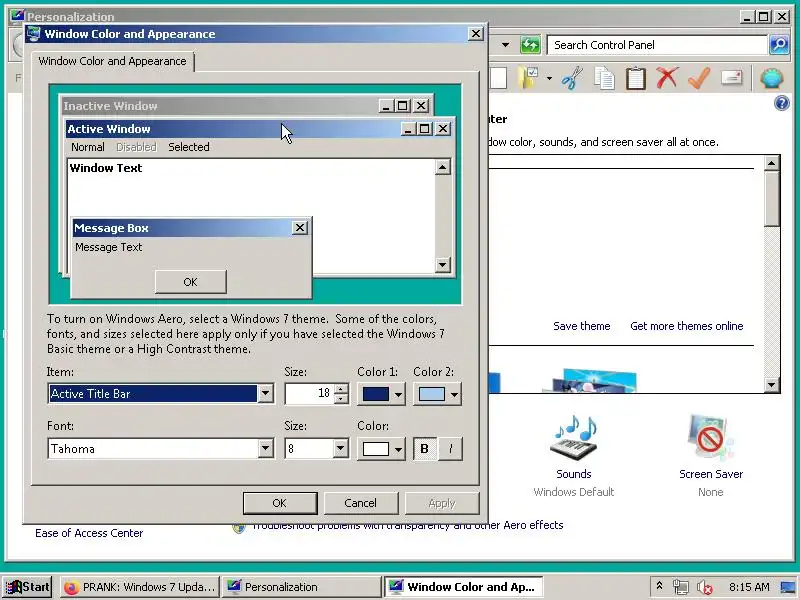Click the Normal menu item in preview

click(88, 147)
